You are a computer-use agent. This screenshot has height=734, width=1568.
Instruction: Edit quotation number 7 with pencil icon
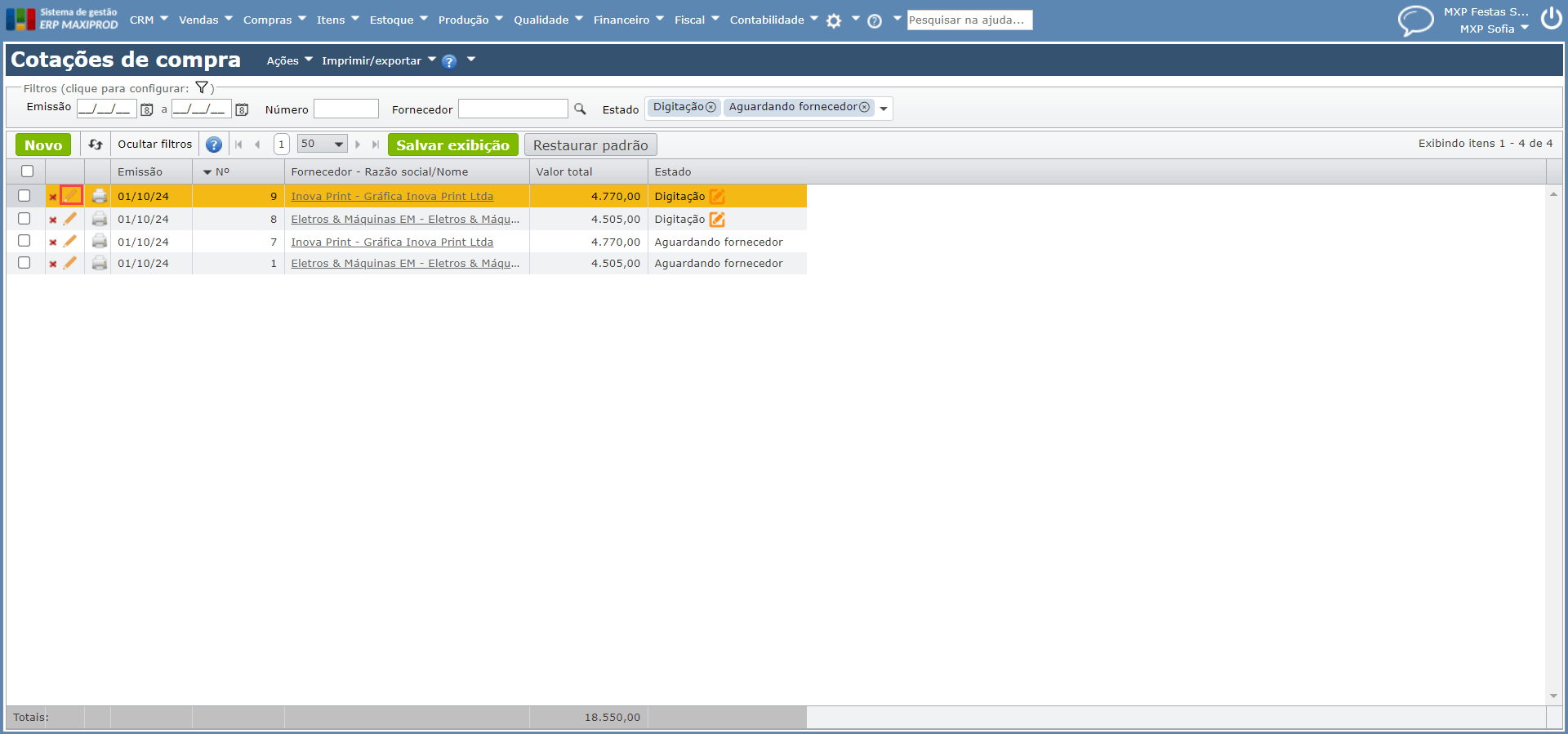click(70, 242)
